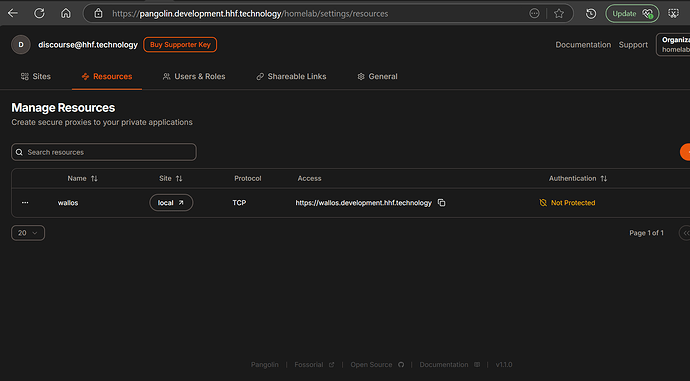Image resolution: width=690 pixels, height=381 pixels.
Task: Focus the Search resources field
Action: tap(104, 152)
